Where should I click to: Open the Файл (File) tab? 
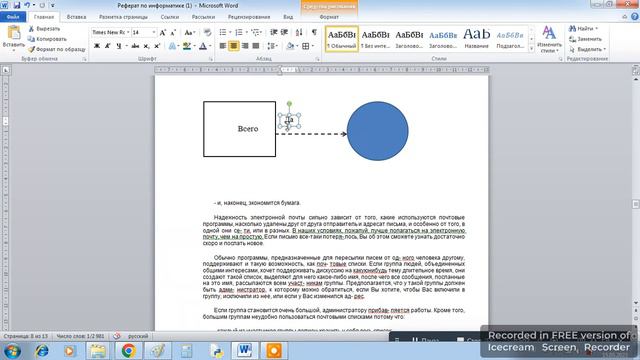13,17
